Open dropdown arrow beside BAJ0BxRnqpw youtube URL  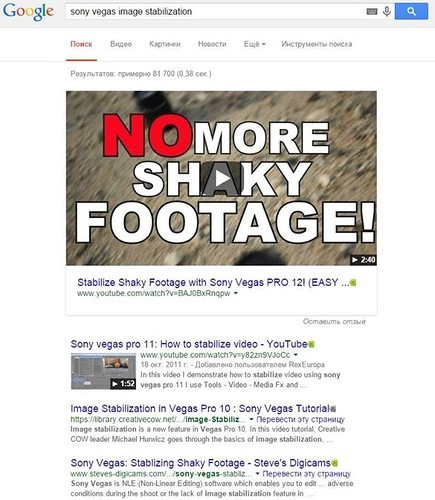[236, 293]
